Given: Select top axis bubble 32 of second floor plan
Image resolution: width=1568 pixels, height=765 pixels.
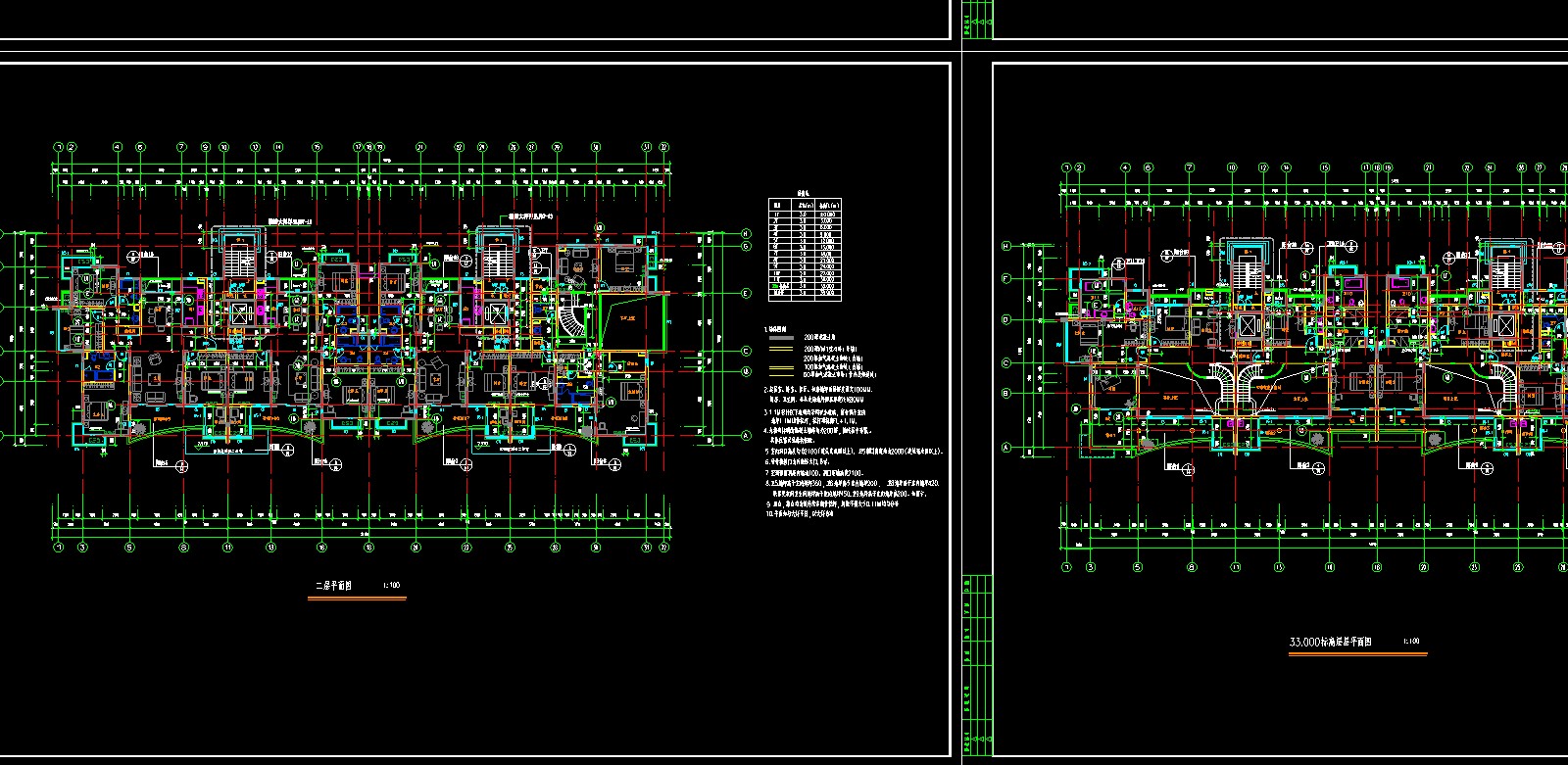Looking at the screenshot, I should coord(663,147).
